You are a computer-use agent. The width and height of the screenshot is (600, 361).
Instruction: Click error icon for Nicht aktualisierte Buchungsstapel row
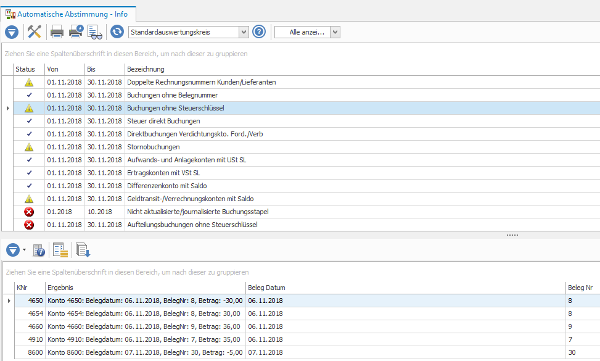[29, 212]
